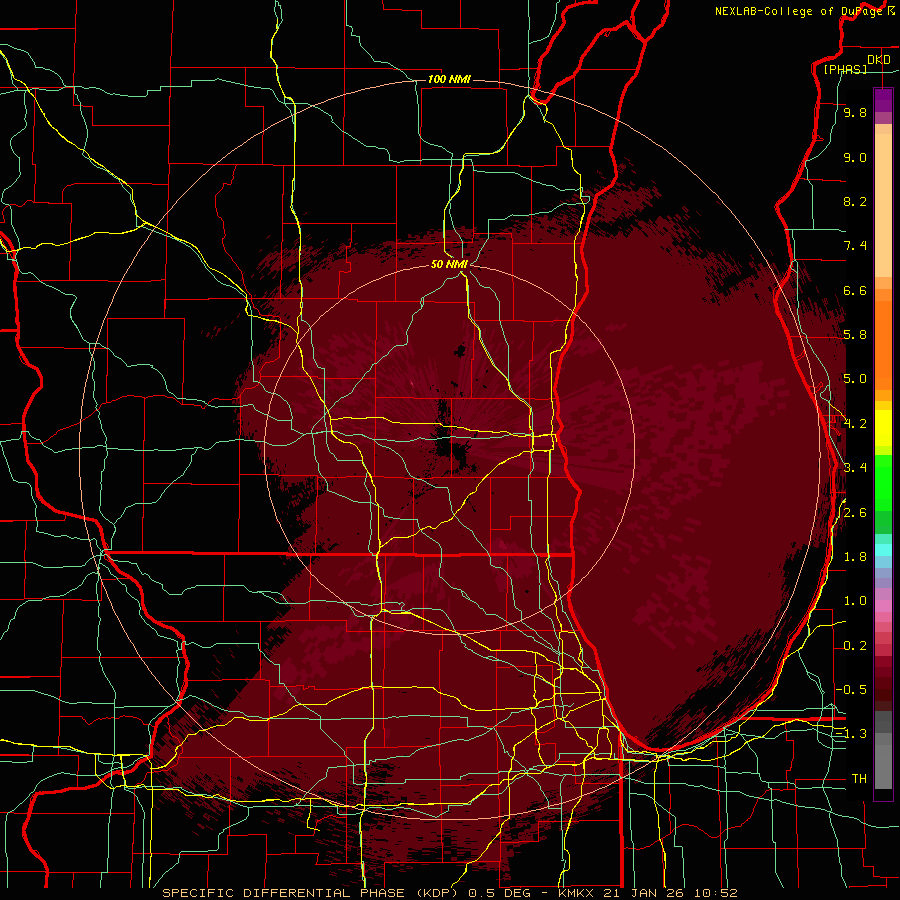The height and width of the screenshot is (900, 900).
Task: Click the 2.6 legend value
Action: click(855, 513)
